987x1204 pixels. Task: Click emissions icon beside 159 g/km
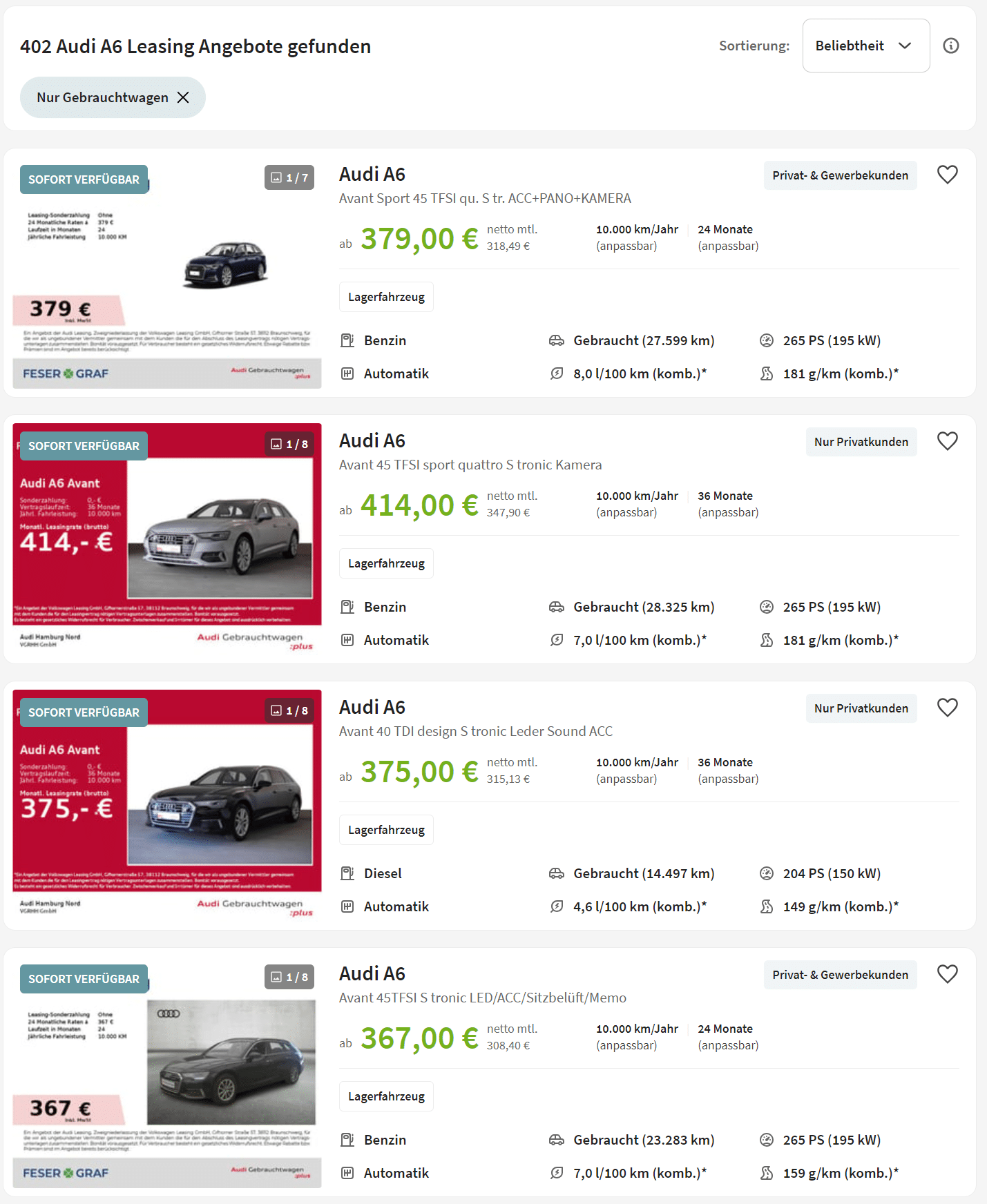(x=767, y=1173)
